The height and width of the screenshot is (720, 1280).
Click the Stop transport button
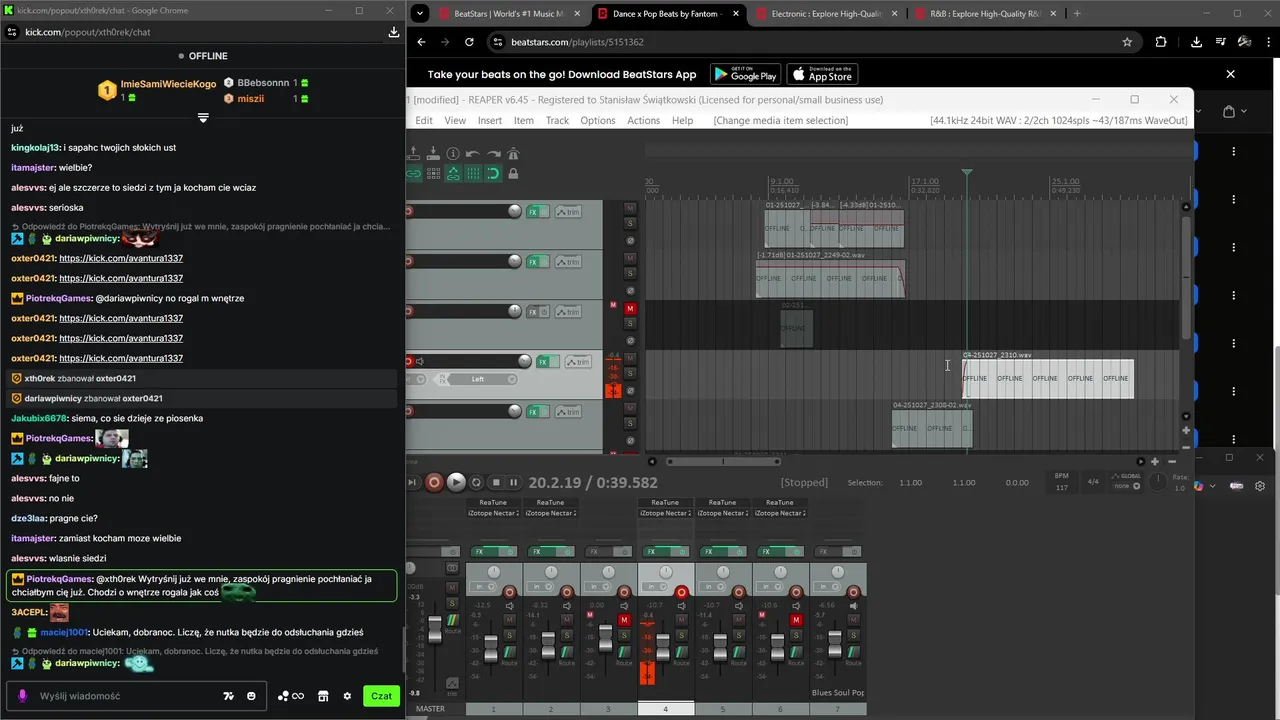coord(496,482)
